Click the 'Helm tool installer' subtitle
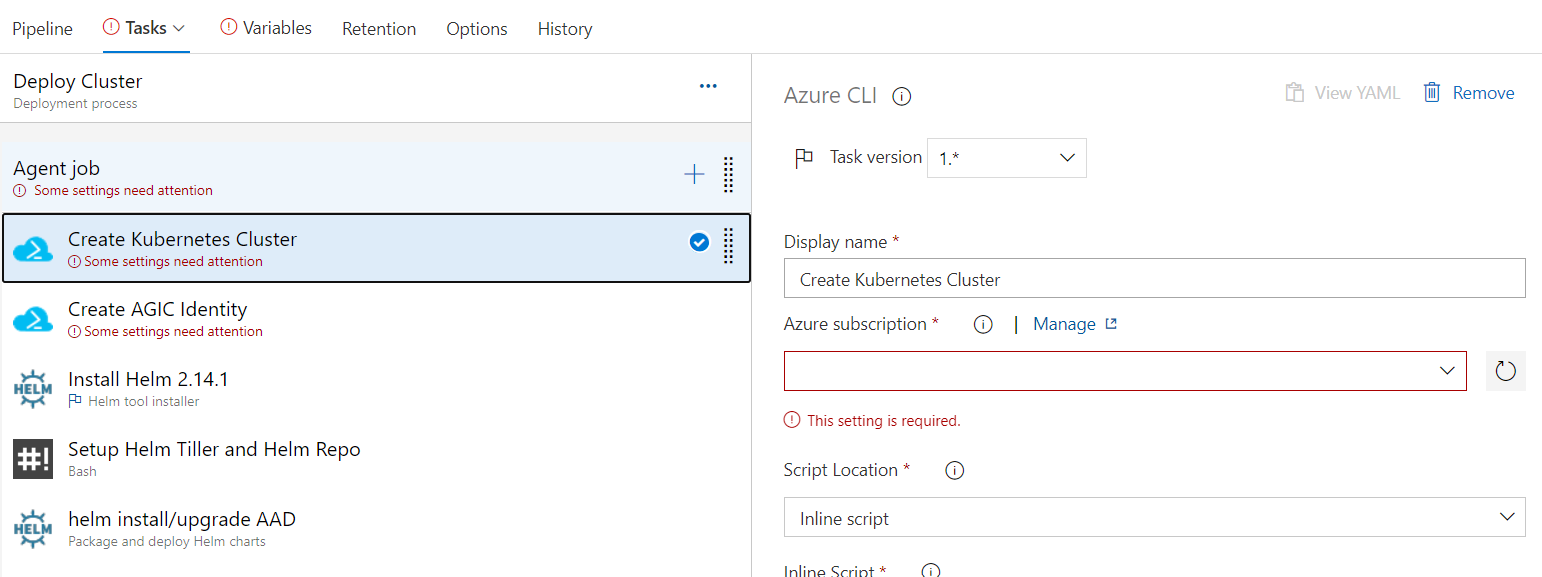 143,401
